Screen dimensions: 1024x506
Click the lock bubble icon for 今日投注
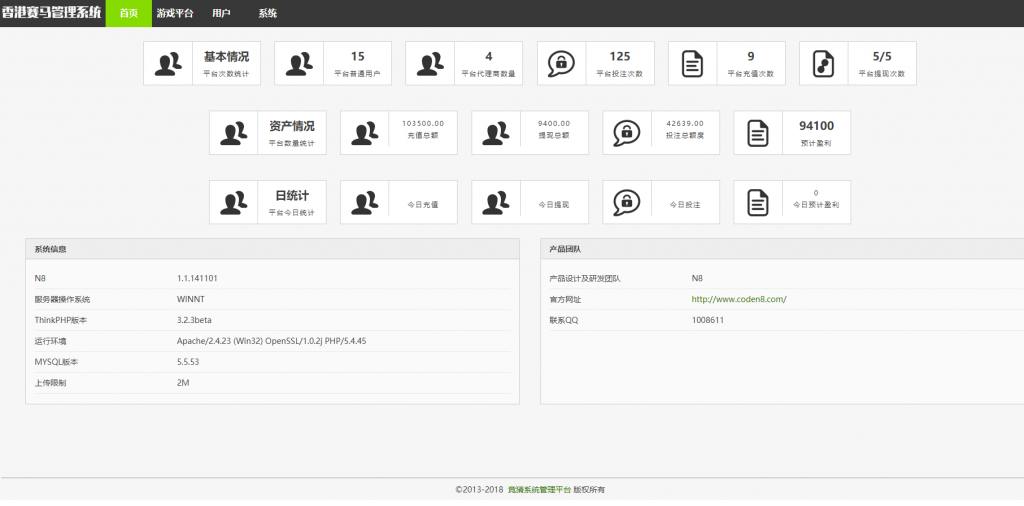[627, 202]
